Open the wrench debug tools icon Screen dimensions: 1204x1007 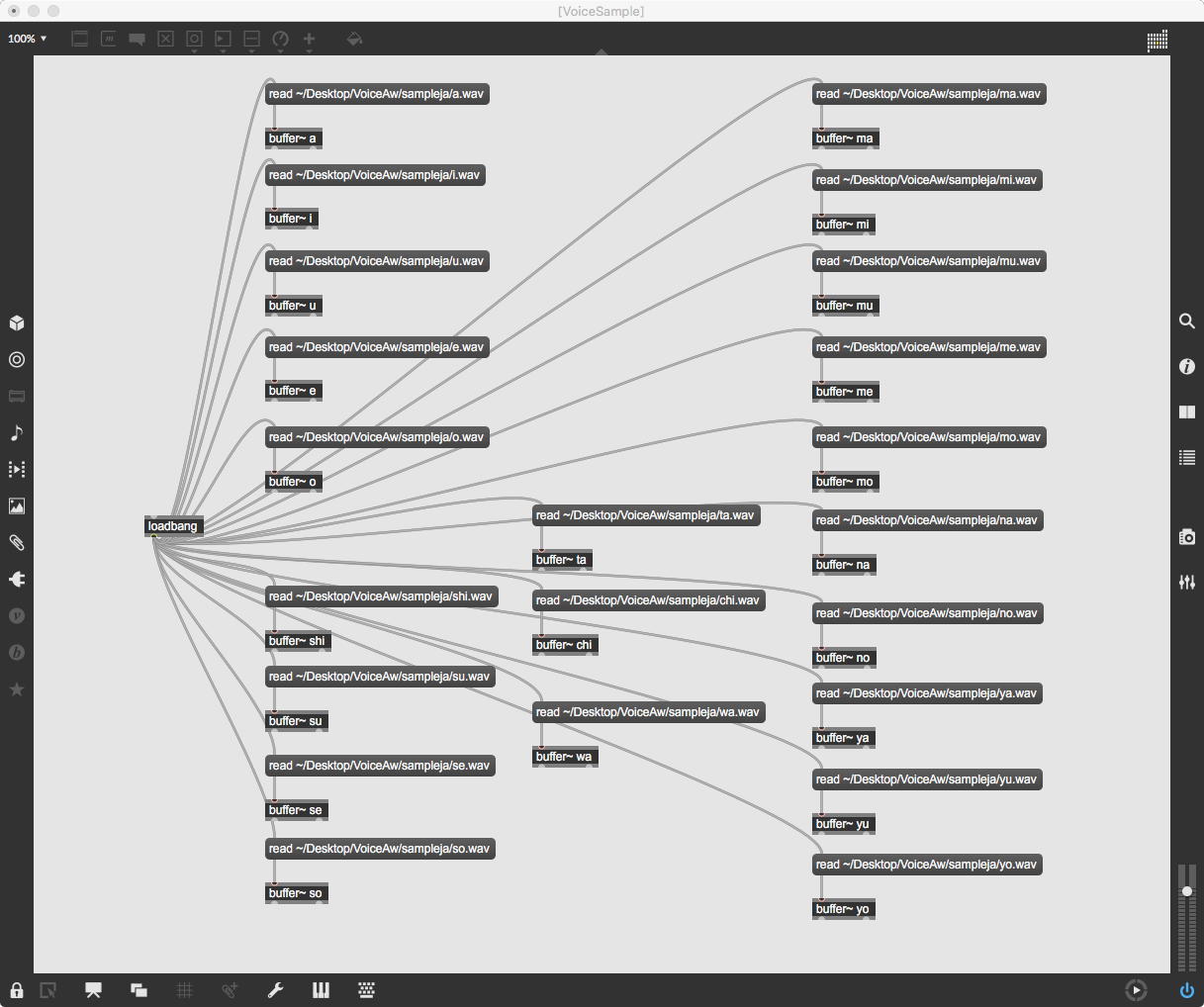click(x=275, y=990)
